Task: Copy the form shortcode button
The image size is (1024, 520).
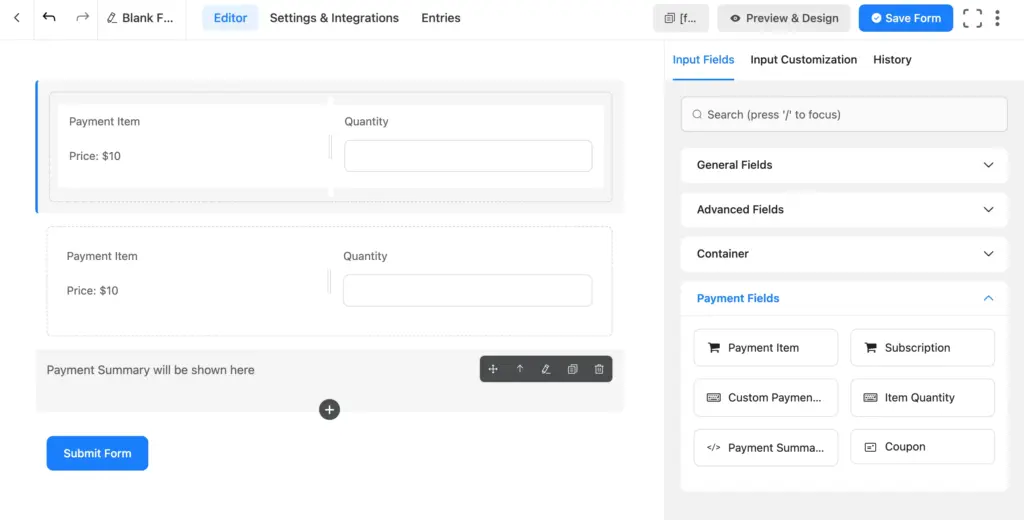Action: tap(680, 18)
